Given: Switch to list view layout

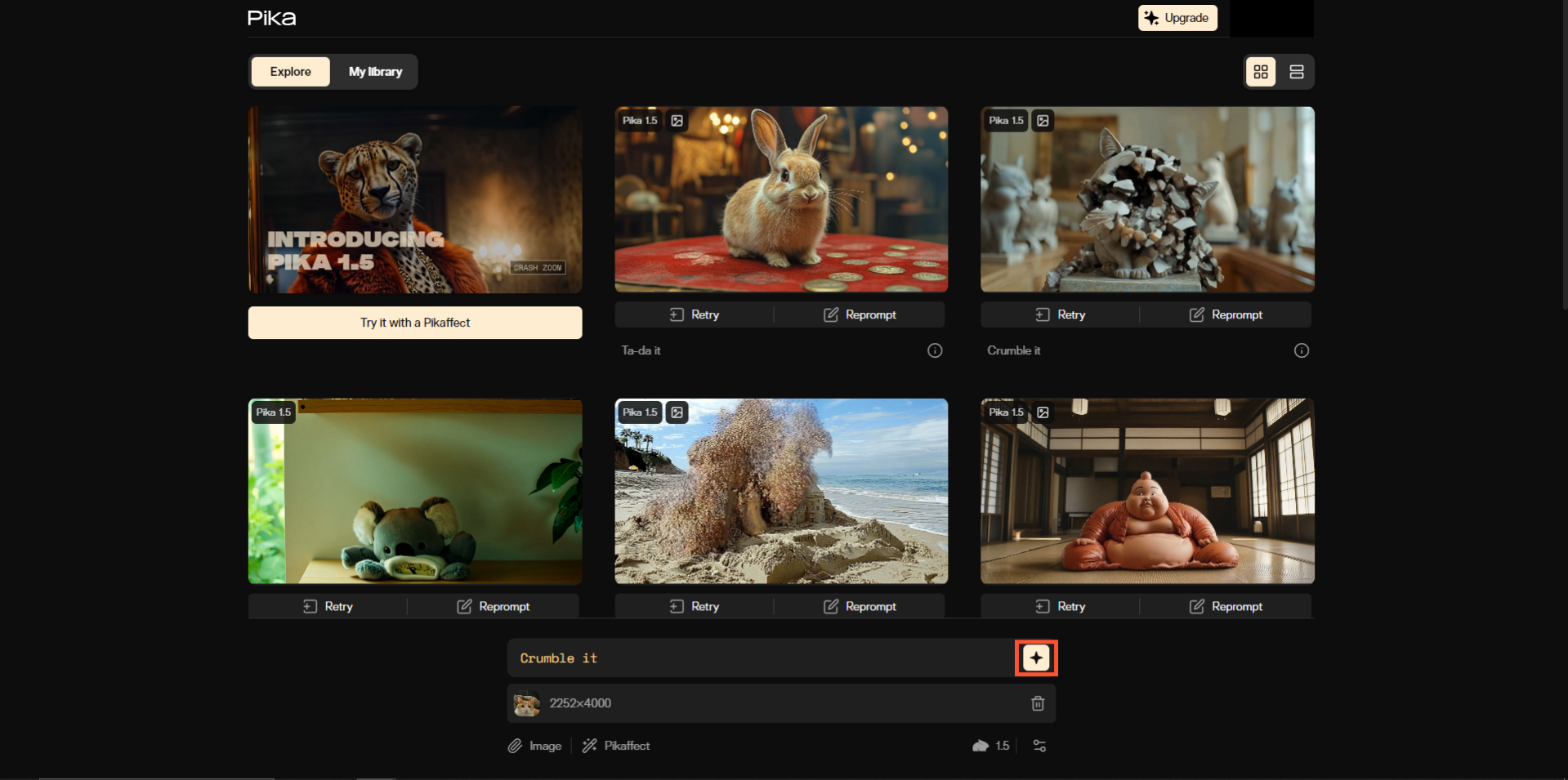Looking at the screenshot, I should point(1296,72).
